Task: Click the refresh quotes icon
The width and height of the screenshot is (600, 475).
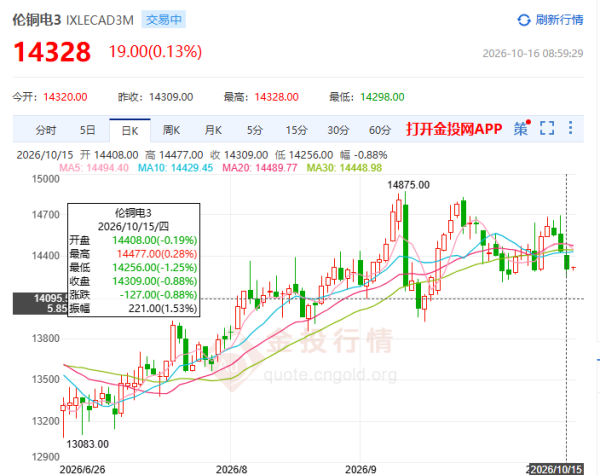Action: 523,20
